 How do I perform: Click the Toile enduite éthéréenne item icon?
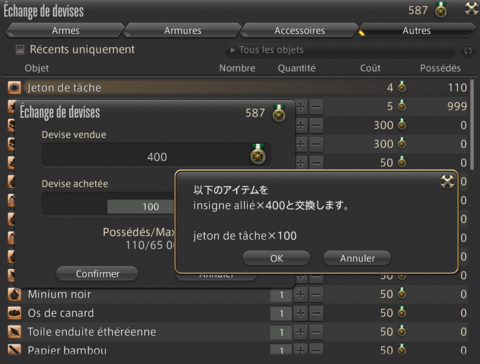pyautogui.click(x=14, y=332)
